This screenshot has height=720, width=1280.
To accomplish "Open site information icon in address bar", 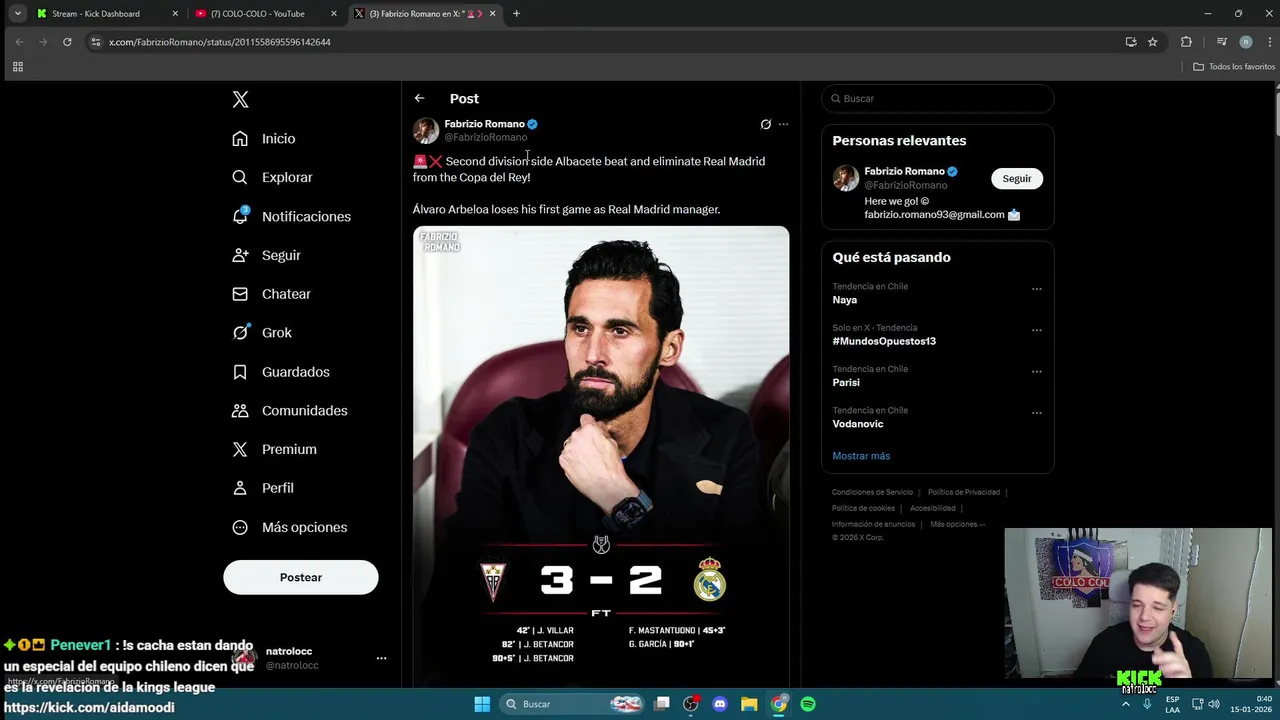I will [x=96, y=42].
